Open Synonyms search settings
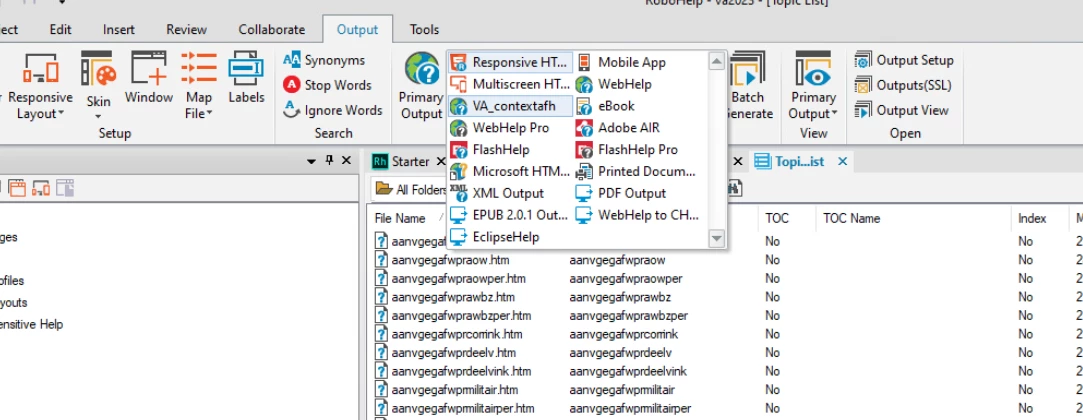 pos(324,60)
